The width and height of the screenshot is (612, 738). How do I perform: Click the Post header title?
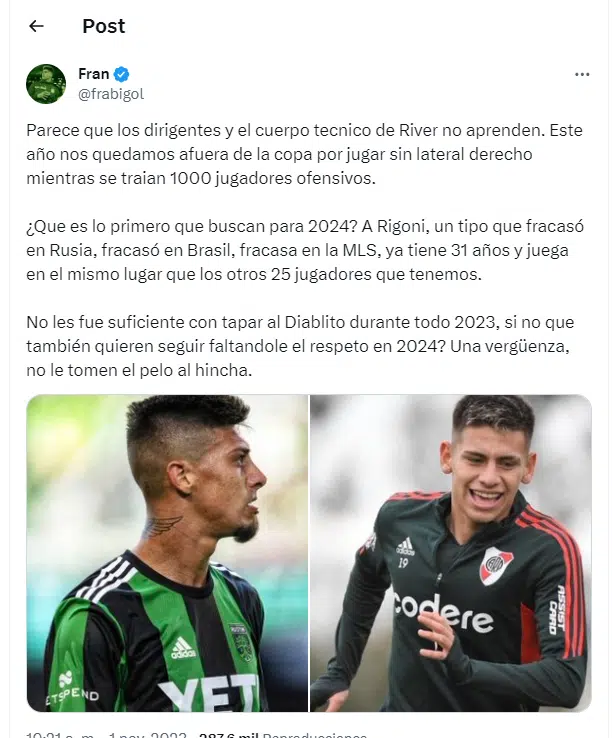coord(104,26)
